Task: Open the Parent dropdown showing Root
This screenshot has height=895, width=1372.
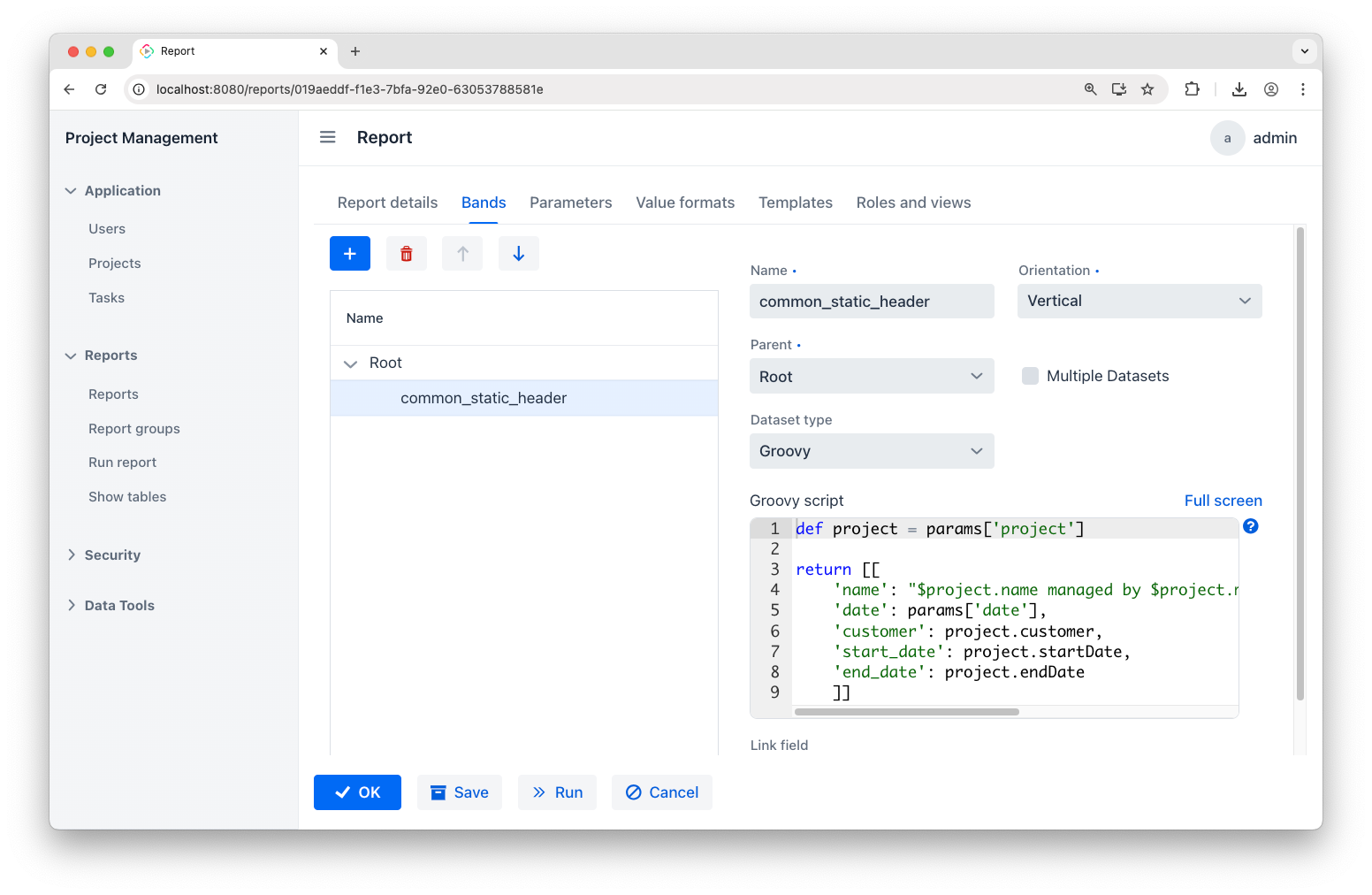Action: [871, 377]
